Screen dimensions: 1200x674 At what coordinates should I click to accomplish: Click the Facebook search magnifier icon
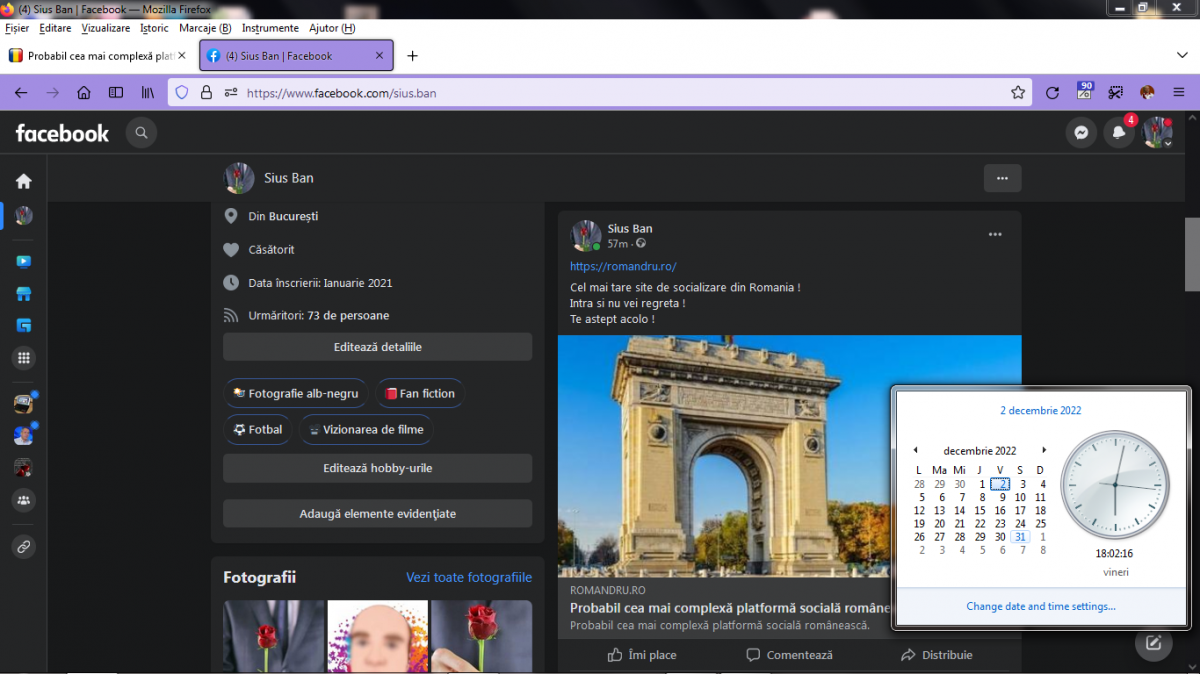point(141,132)
